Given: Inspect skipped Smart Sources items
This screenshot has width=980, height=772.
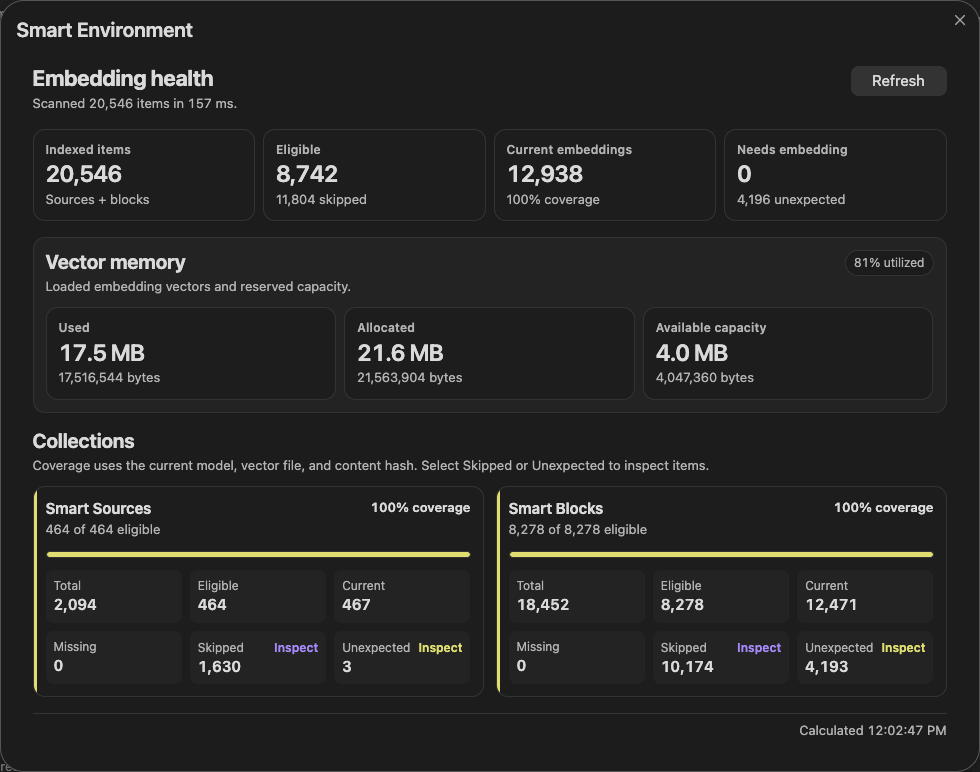Looking at the screenshot, I should pos(296,648).
